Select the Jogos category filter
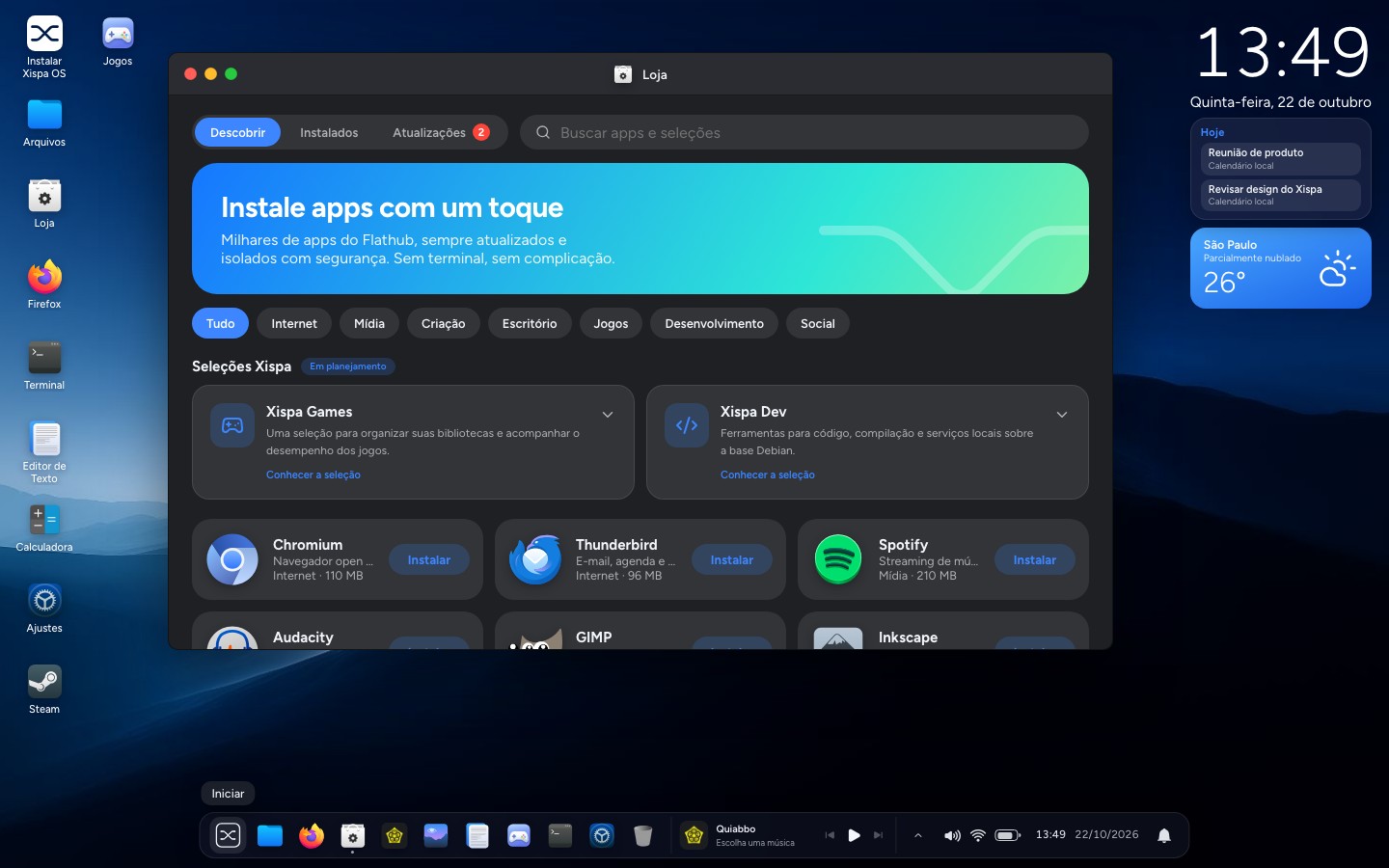 click(611, 323)
